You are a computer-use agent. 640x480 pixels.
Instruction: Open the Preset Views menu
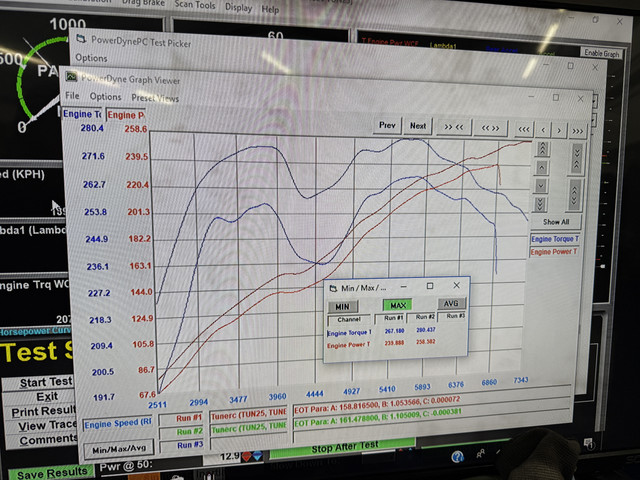155,98
